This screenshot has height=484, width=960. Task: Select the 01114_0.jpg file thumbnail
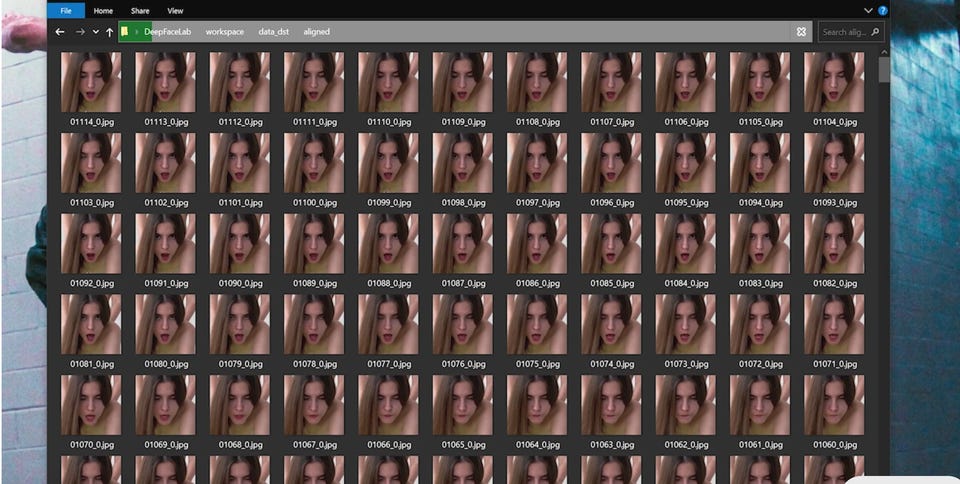point(91,82)
